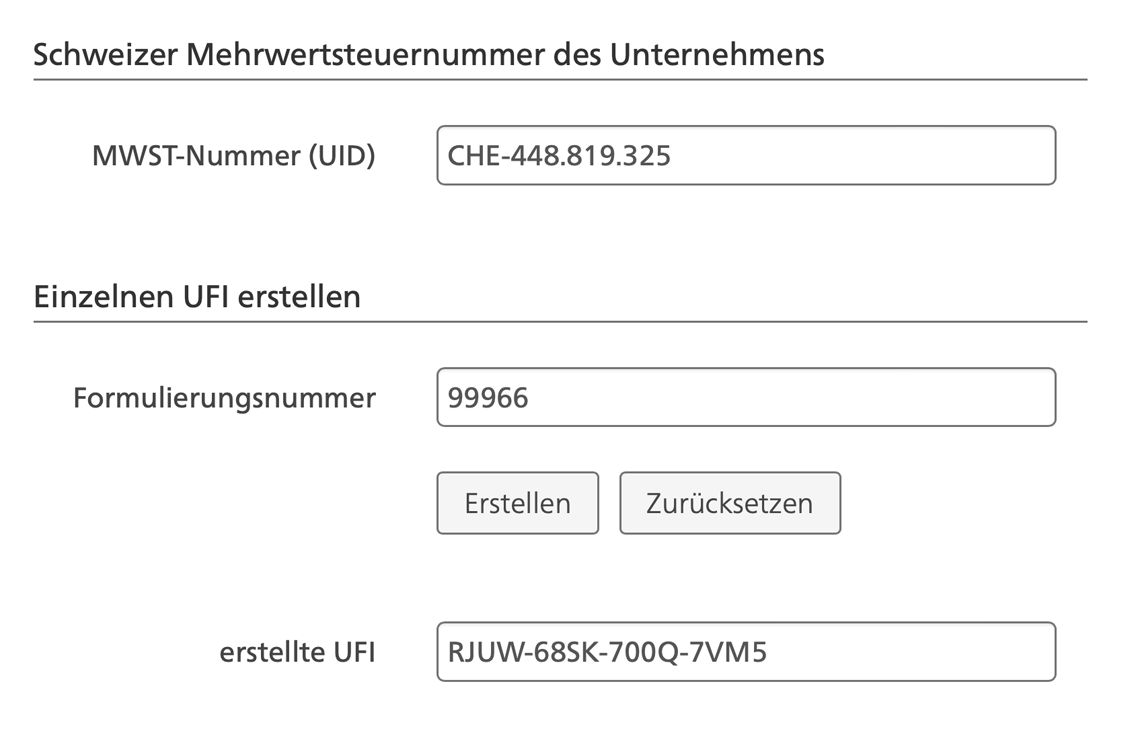Image resolution: width=1133 pixels, height=755 pixels.
Task: Click into the Formulierungsnummer input field
Action: (x=745, y=398)
